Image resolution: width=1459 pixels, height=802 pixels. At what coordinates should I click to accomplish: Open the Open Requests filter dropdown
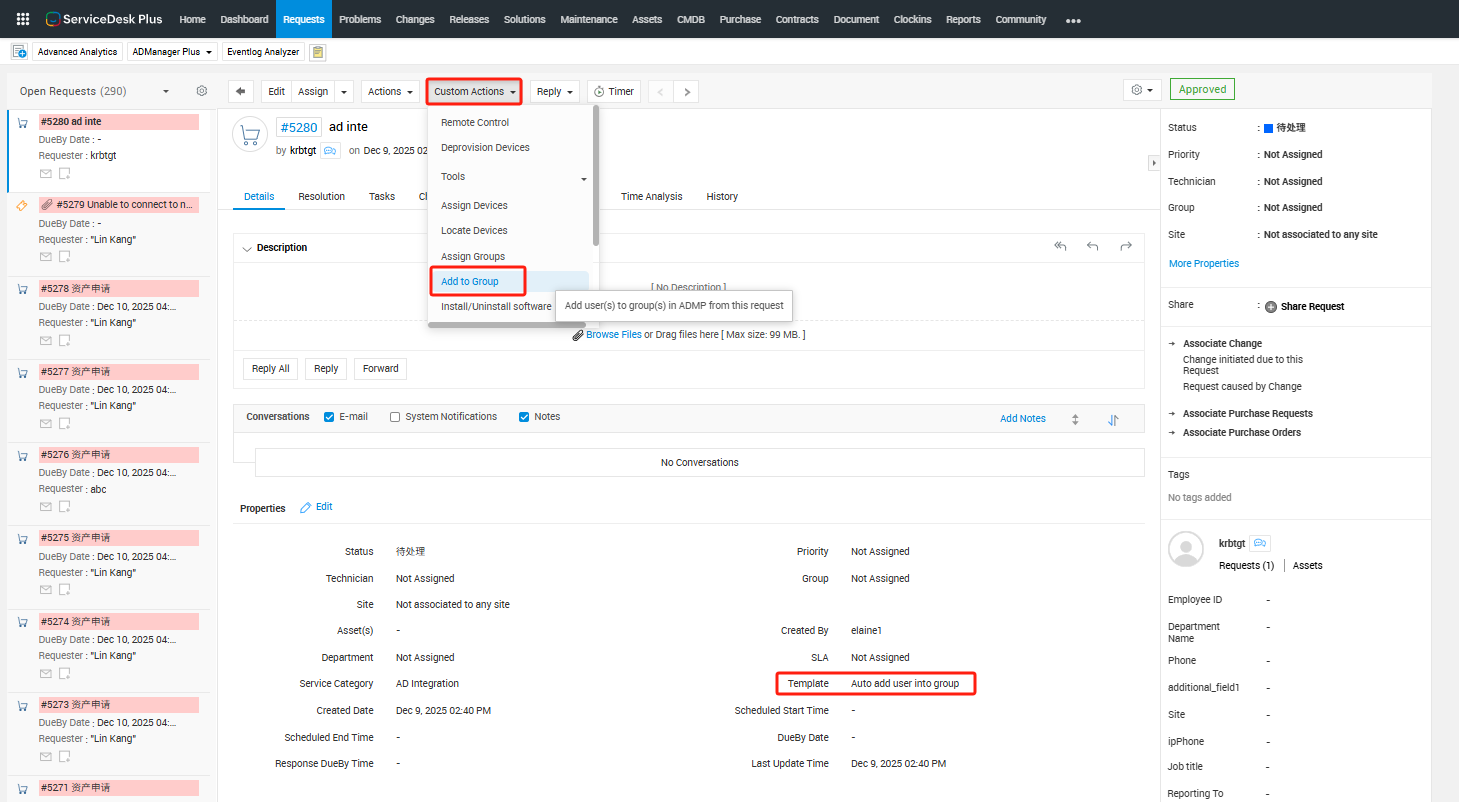click(x=166, y=91)
